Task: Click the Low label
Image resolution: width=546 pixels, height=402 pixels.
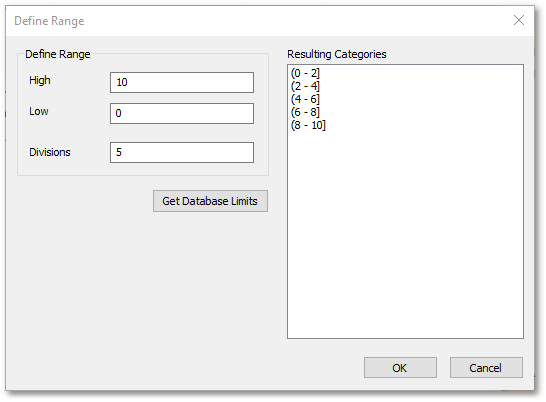Action: (39, 111)
